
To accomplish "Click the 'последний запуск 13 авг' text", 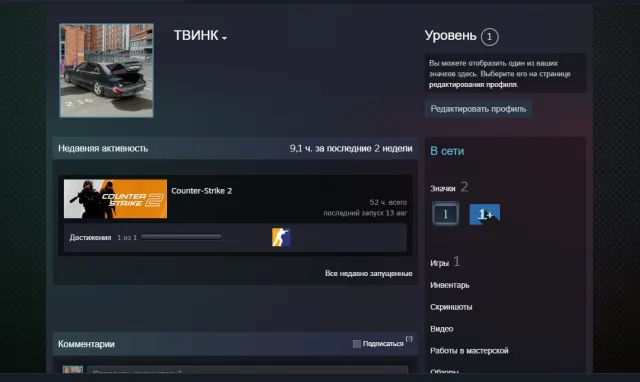I will pos(365,213).
